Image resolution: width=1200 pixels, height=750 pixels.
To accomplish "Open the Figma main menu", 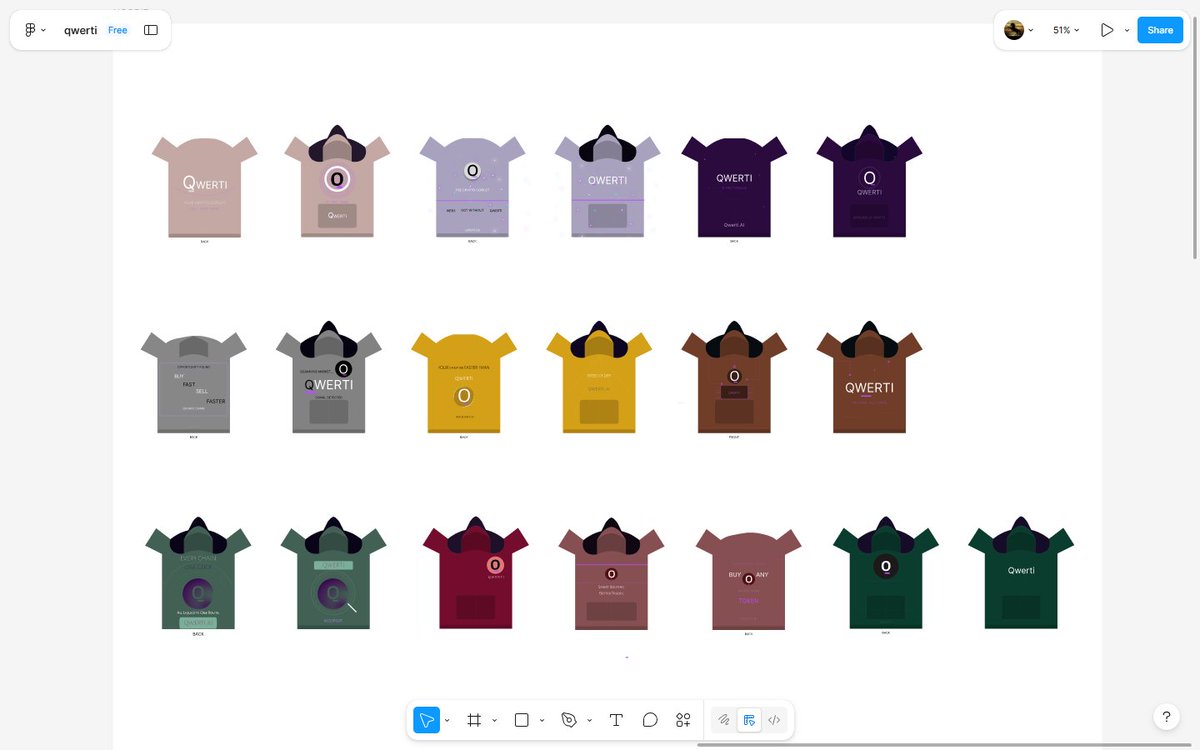I will (29, 30).
